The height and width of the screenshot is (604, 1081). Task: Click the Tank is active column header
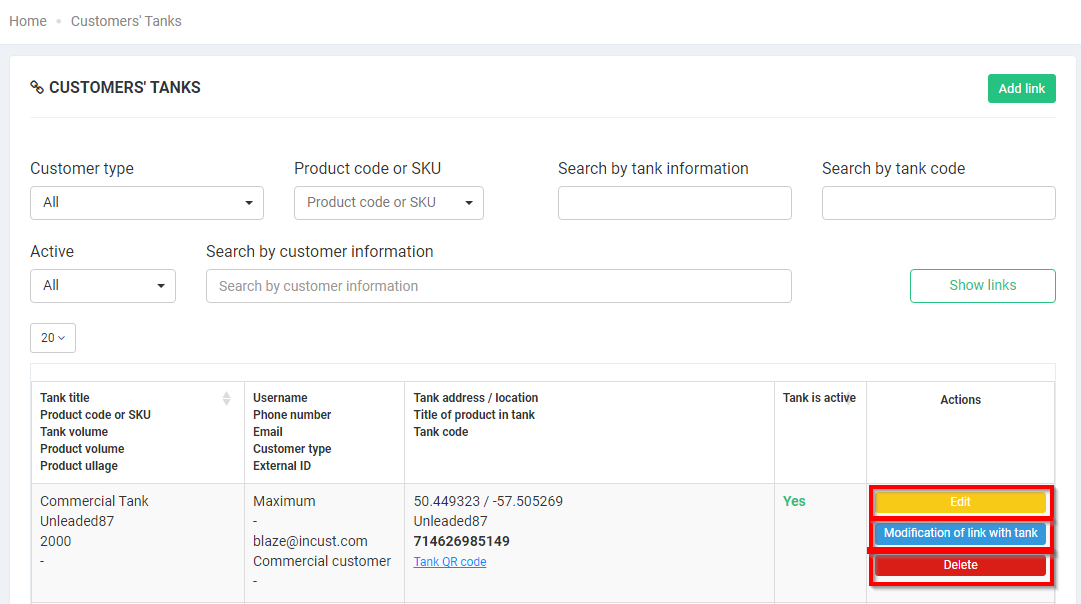[x=819, y=398]
